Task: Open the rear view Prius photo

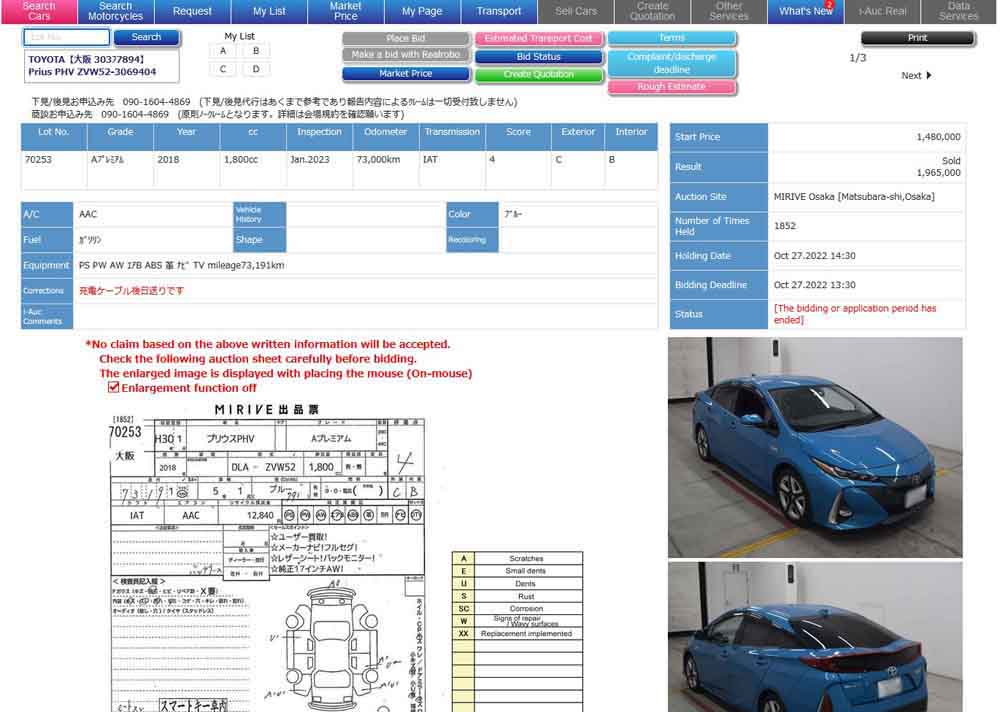Action: point(815,637)
